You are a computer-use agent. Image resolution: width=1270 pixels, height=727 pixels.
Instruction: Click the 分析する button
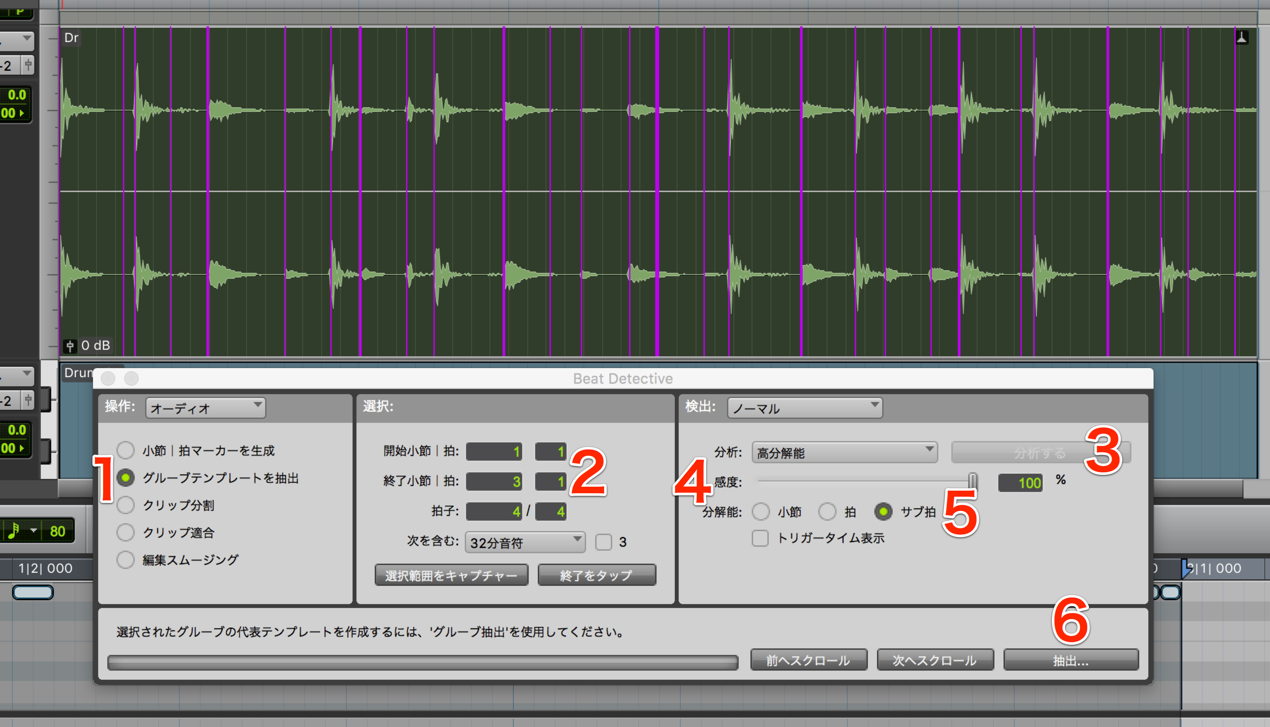[1041, 453]
